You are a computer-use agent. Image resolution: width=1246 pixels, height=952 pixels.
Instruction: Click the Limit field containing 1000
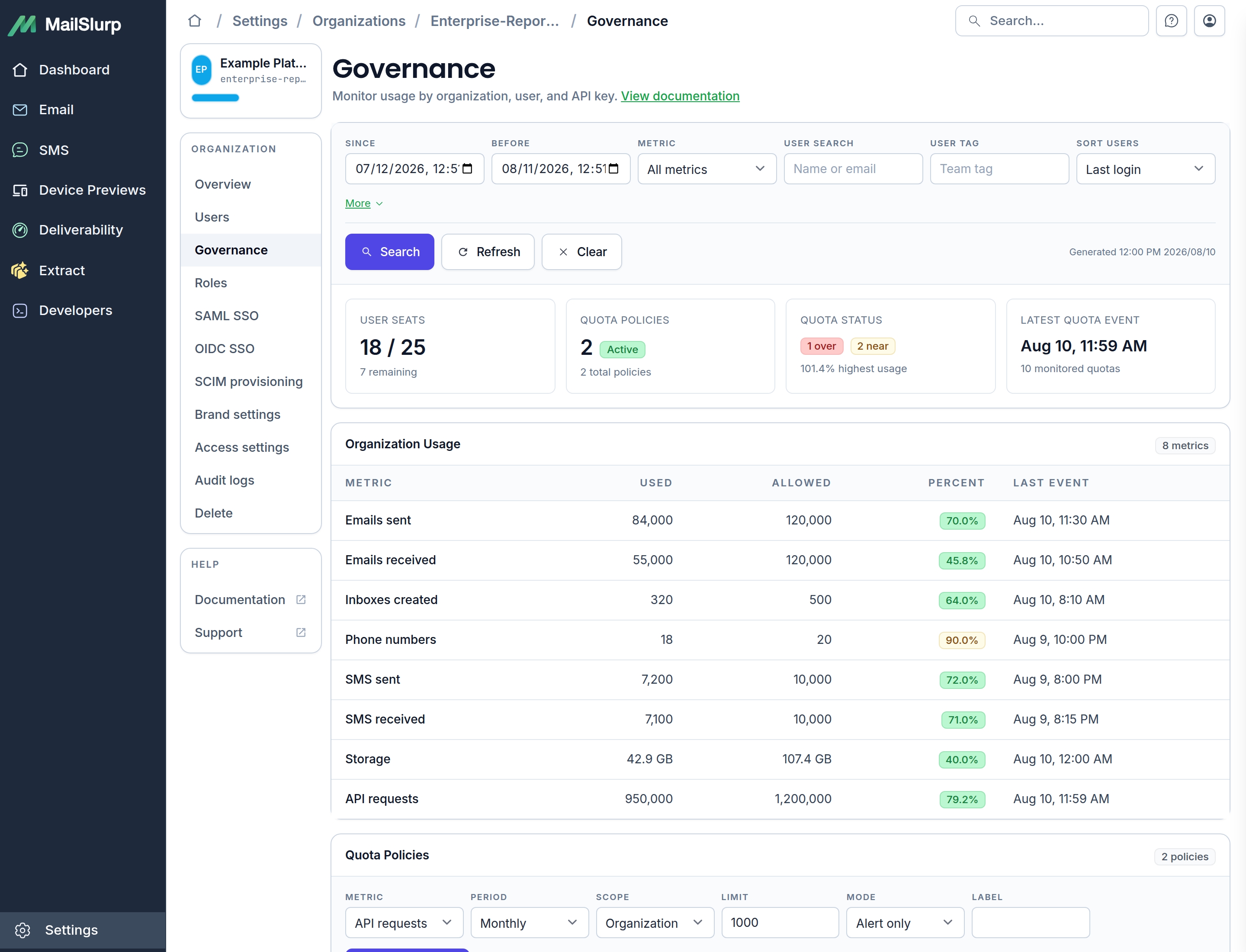[x=780, y=923]
